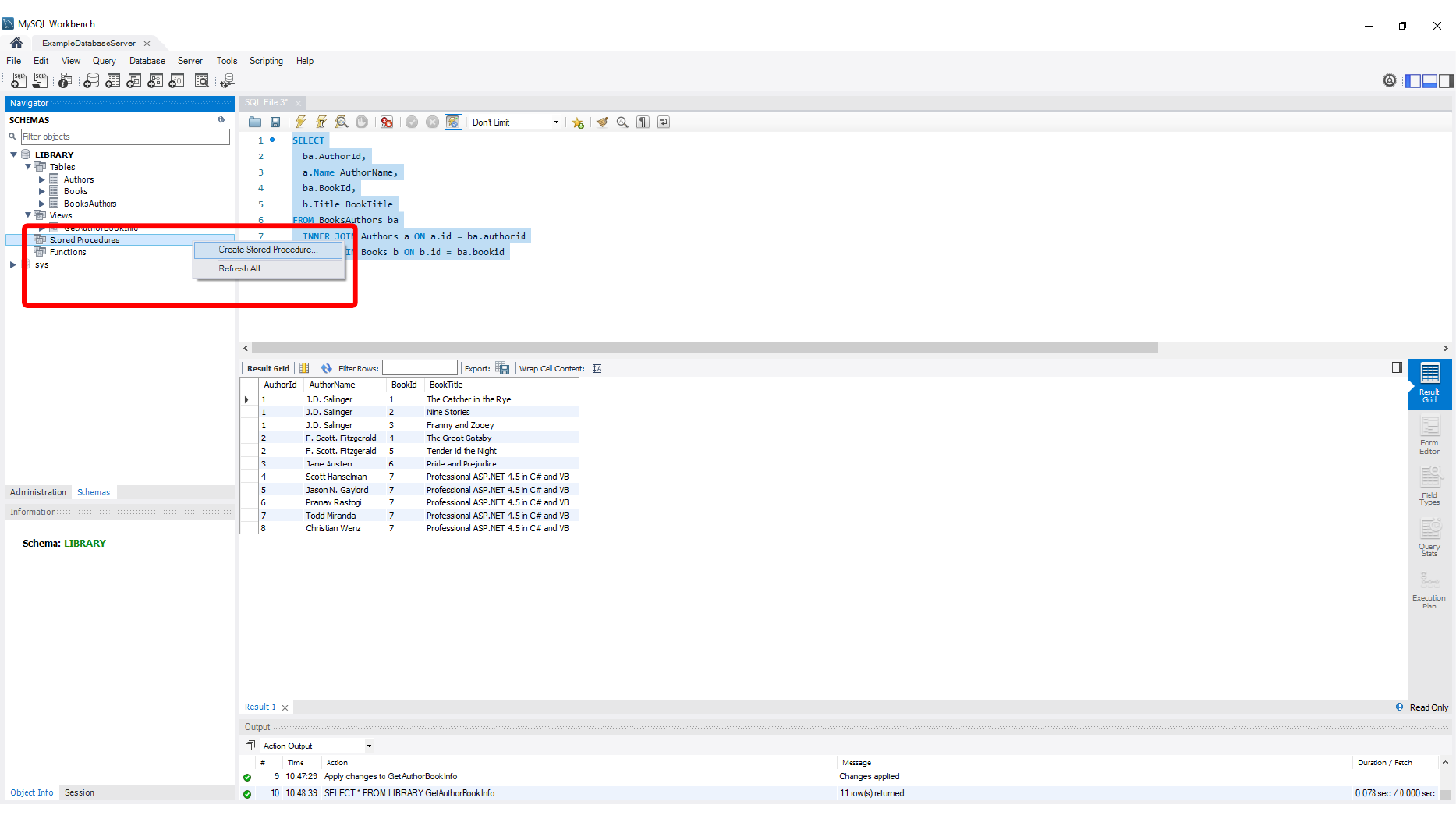
Task: Toggle the bottom output panel visibility
Action: coord(1429,81)
